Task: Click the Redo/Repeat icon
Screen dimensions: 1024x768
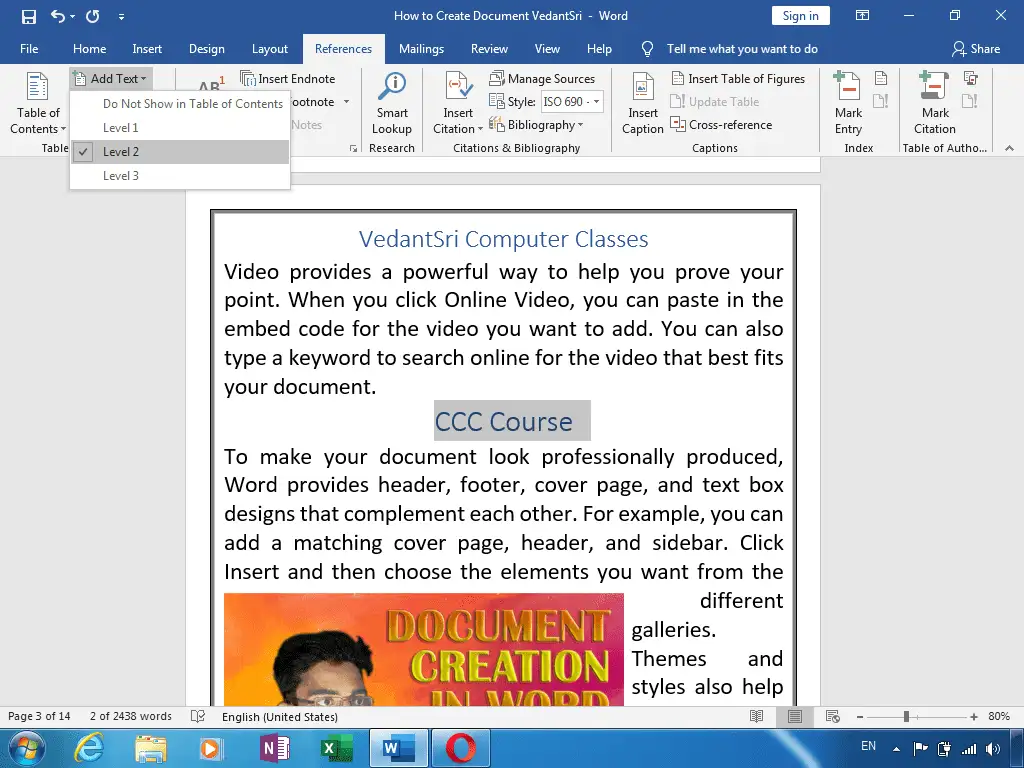Action: [93, 16]
